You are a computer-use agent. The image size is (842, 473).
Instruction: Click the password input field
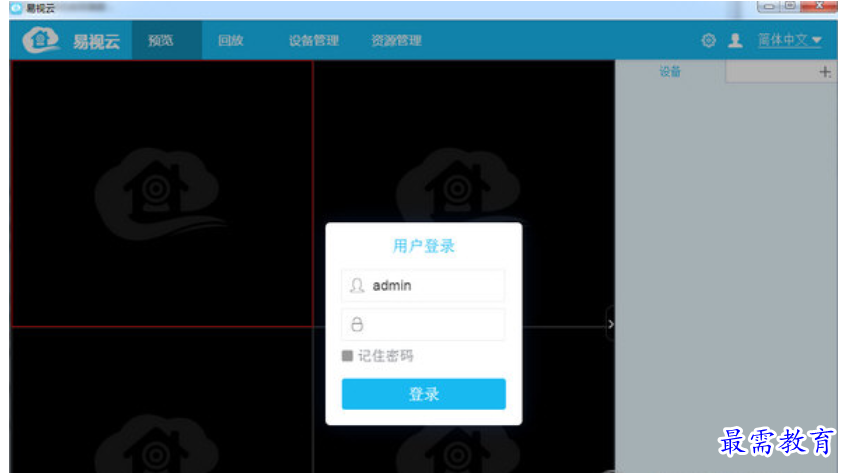pyautogui.click(x=423, y=324)
